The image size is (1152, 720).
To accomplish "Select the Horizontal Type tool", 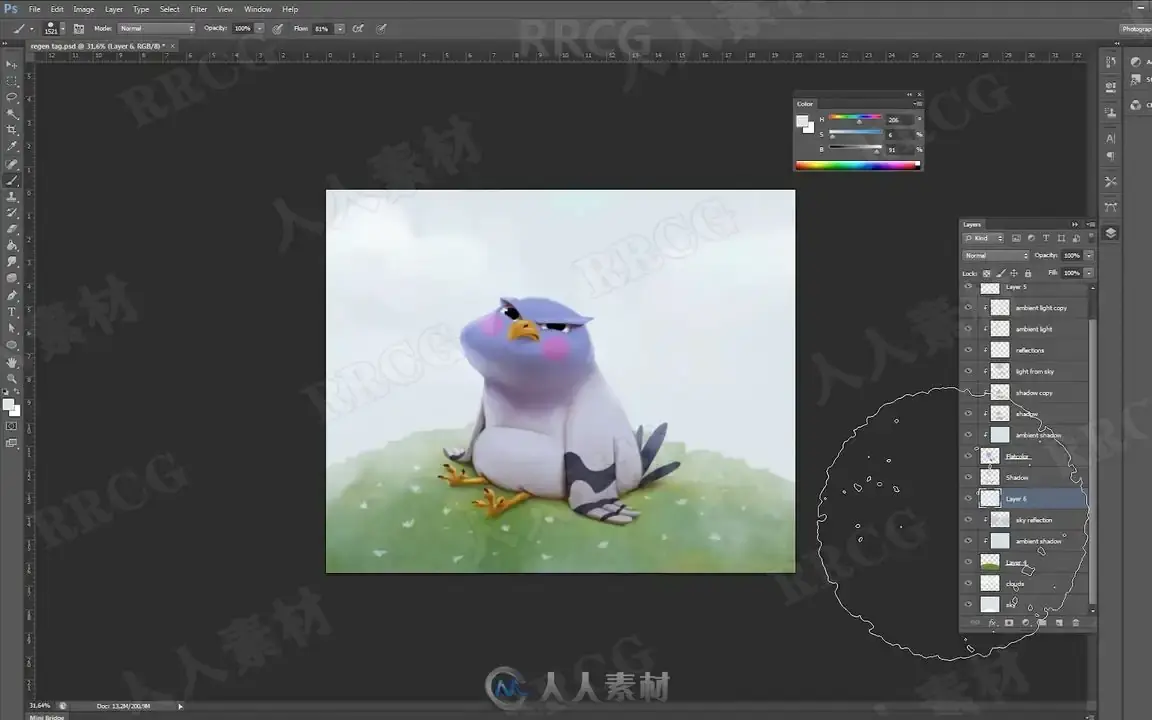I will pyautogui.click(x=12, y=312).
